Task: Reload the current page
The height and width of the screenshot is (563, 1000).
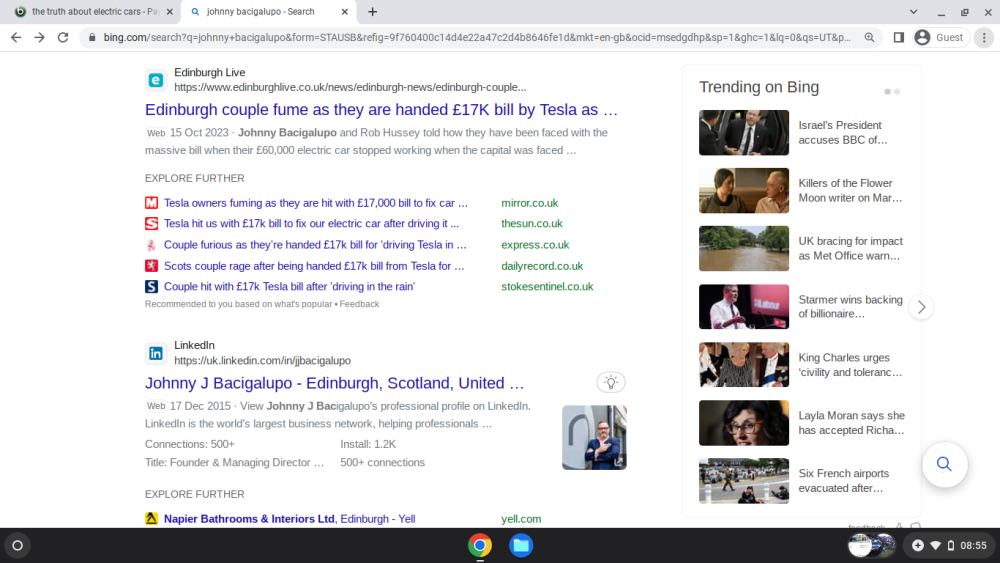Action: pos(62,38)
